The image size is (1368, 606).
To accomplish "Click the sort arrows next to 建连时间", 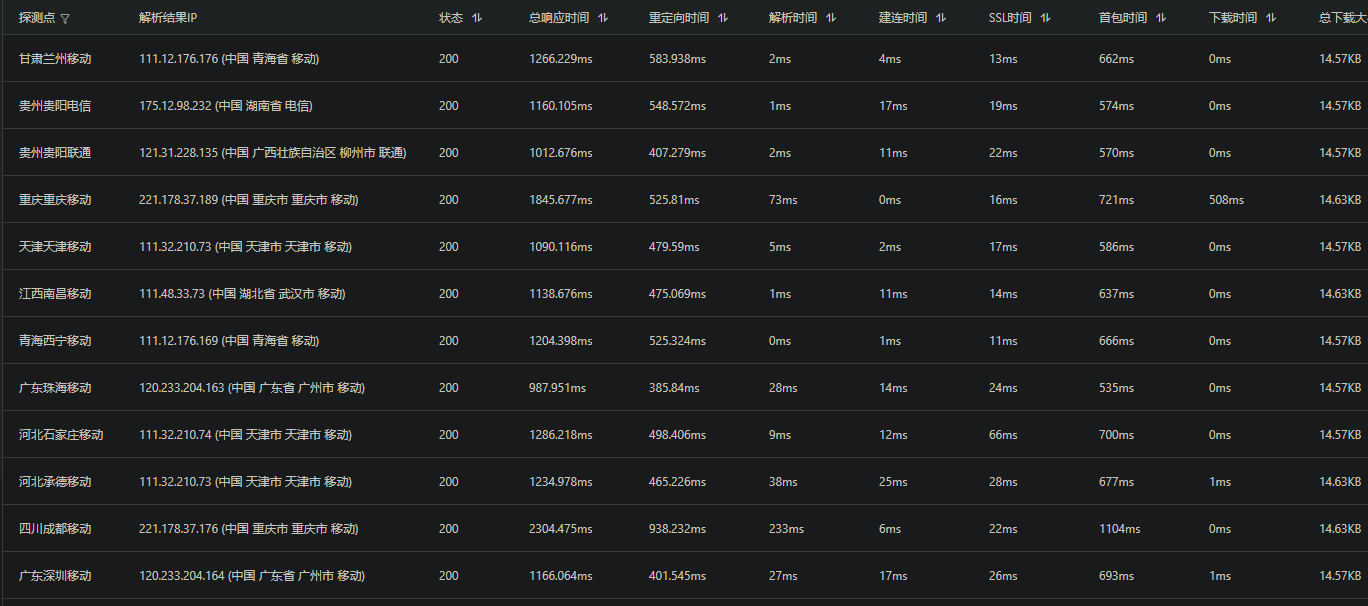I will pos(941,18).
